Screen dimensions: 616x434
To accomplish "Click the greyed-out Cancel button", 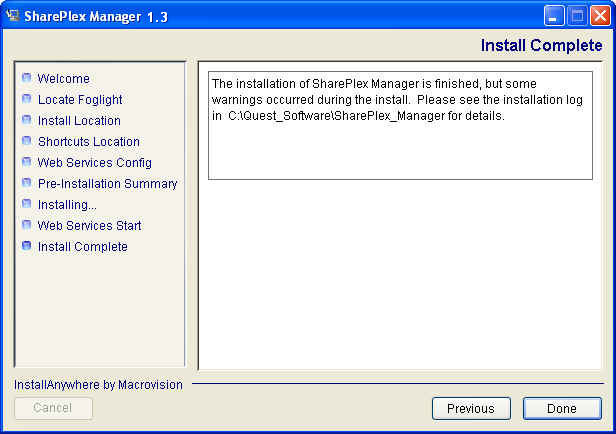I will (53, 408).
